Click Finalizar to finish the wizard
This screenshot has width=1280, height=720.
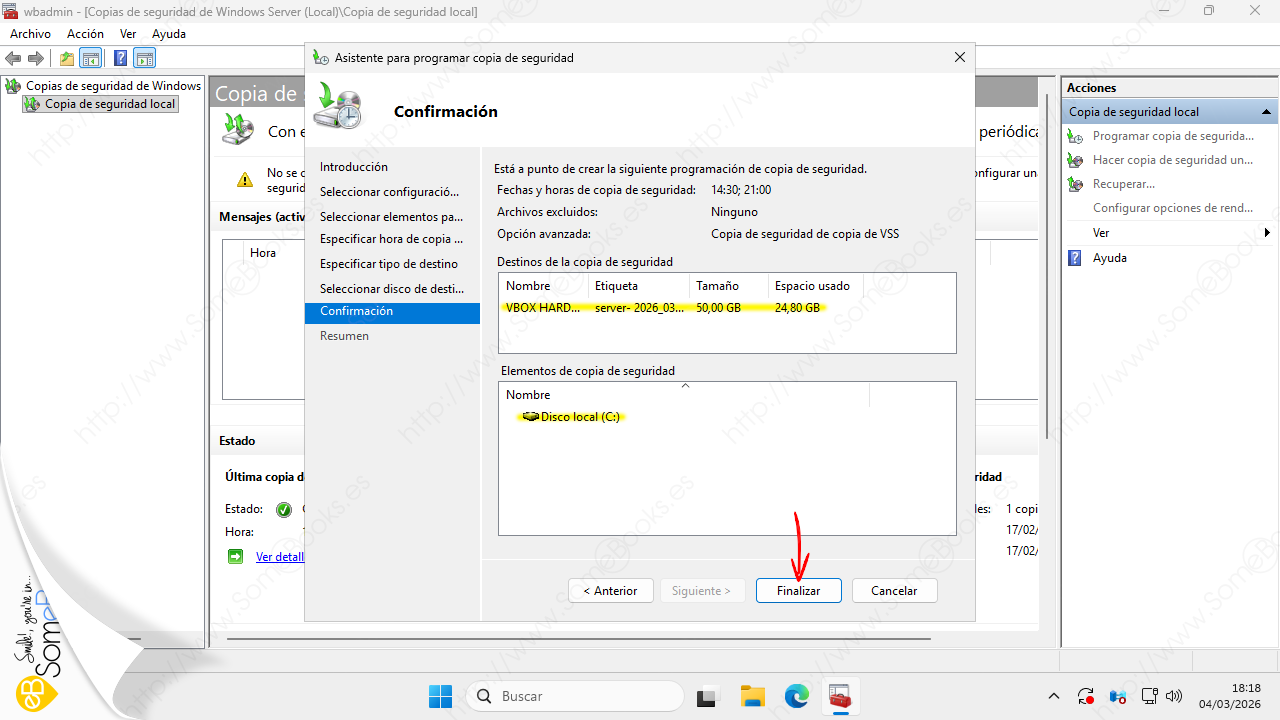(798, 591)
